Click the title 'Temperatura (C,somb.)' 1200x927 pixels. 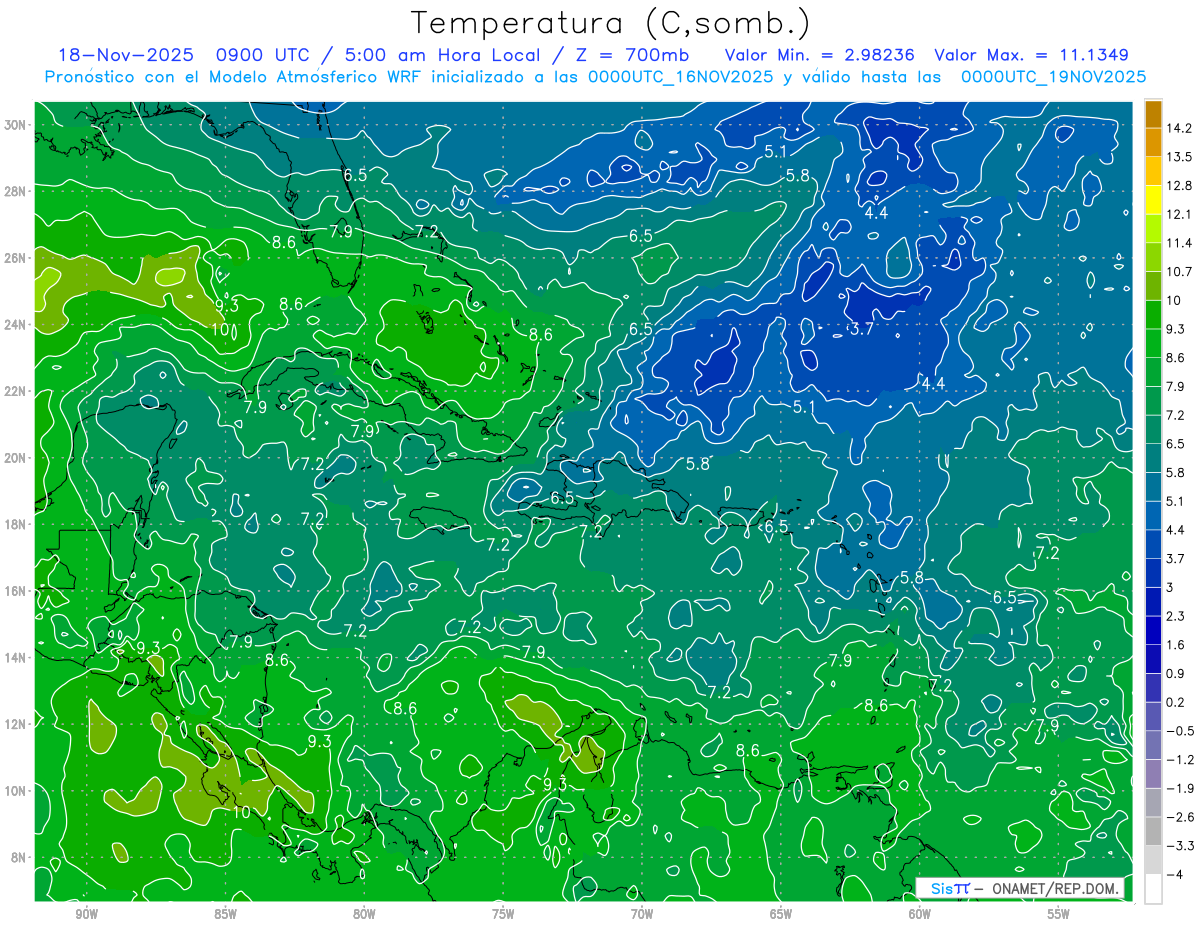click(611, 23)
